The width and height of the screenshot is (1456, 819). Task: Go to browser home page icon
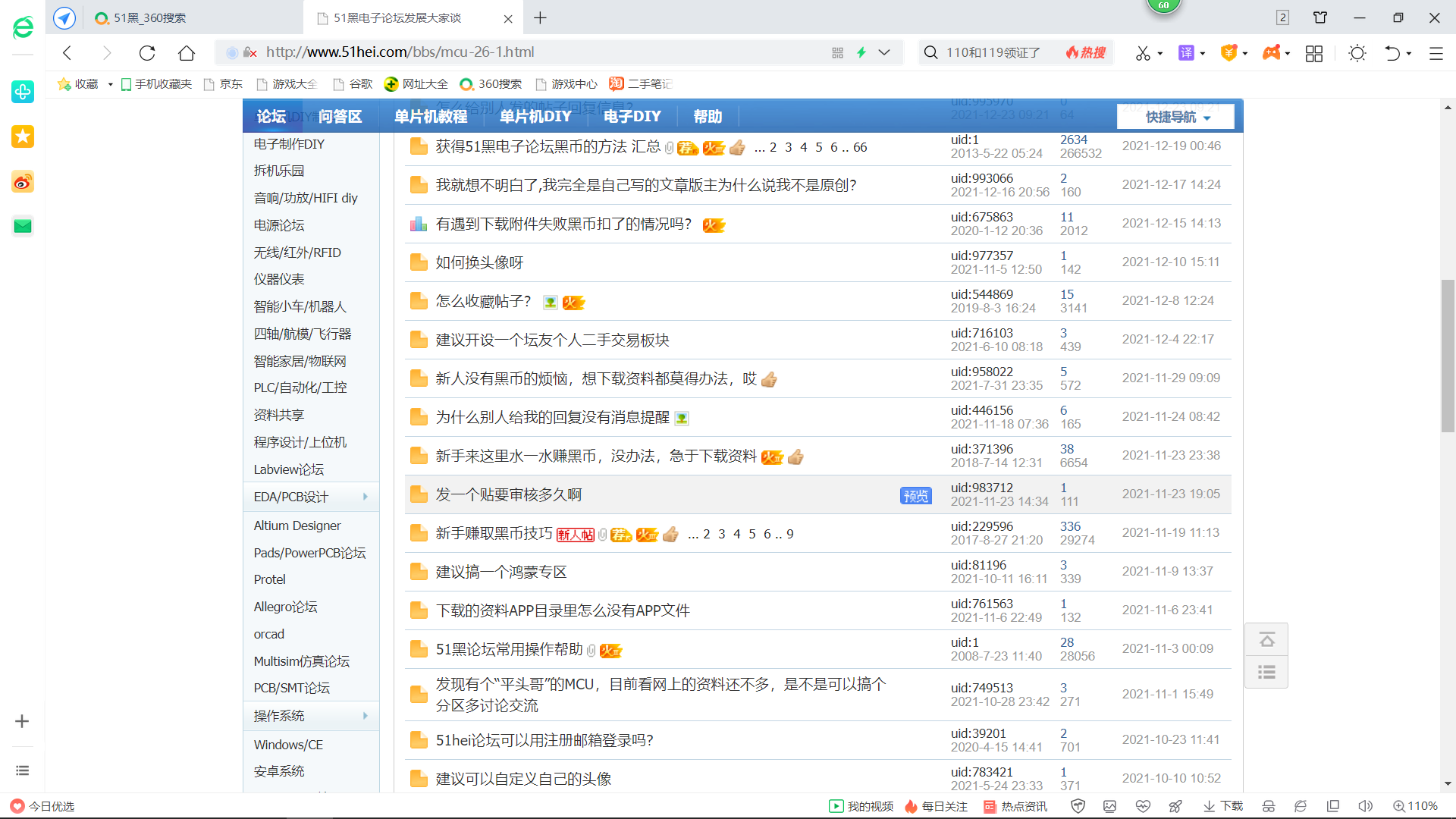point(187,52)
